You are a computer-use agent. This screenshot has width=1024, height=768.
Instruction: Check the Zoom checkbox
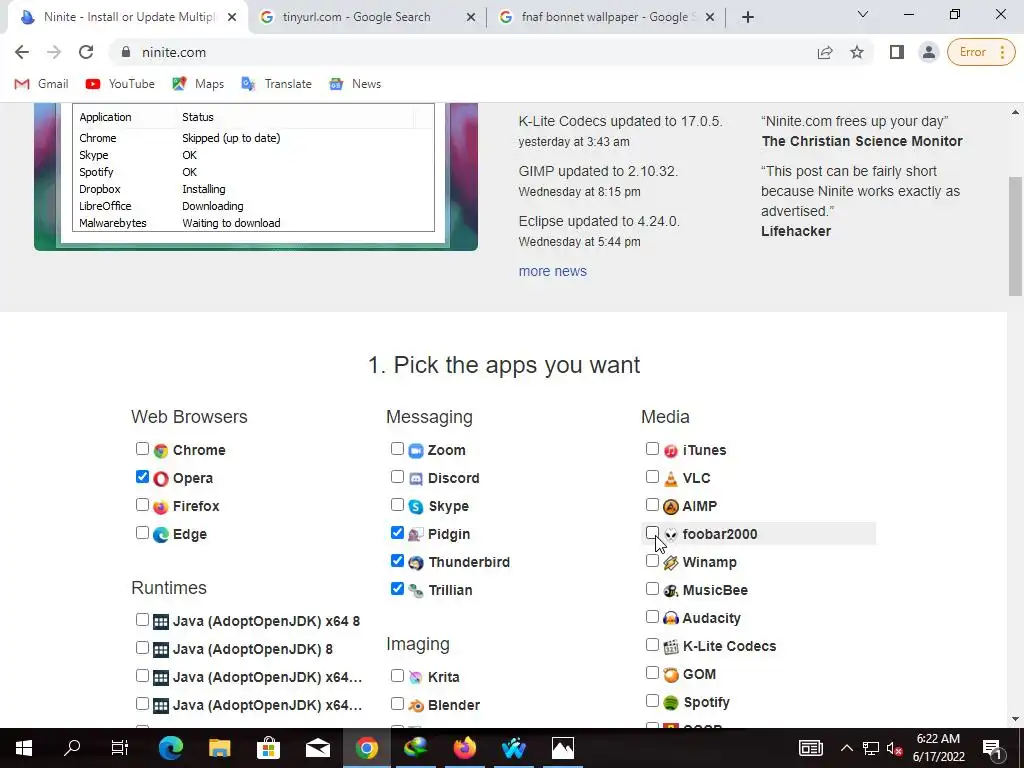397,449
